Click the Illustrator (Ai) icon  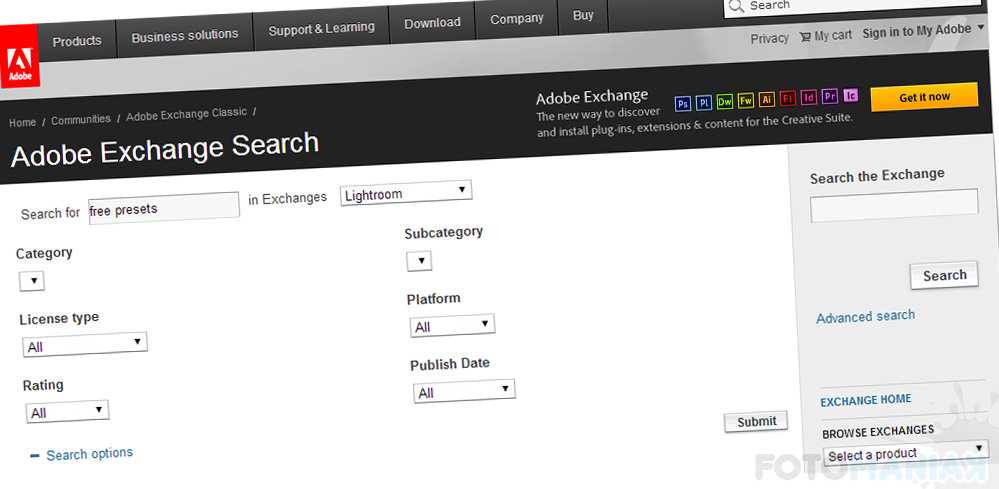coord(767,99)
